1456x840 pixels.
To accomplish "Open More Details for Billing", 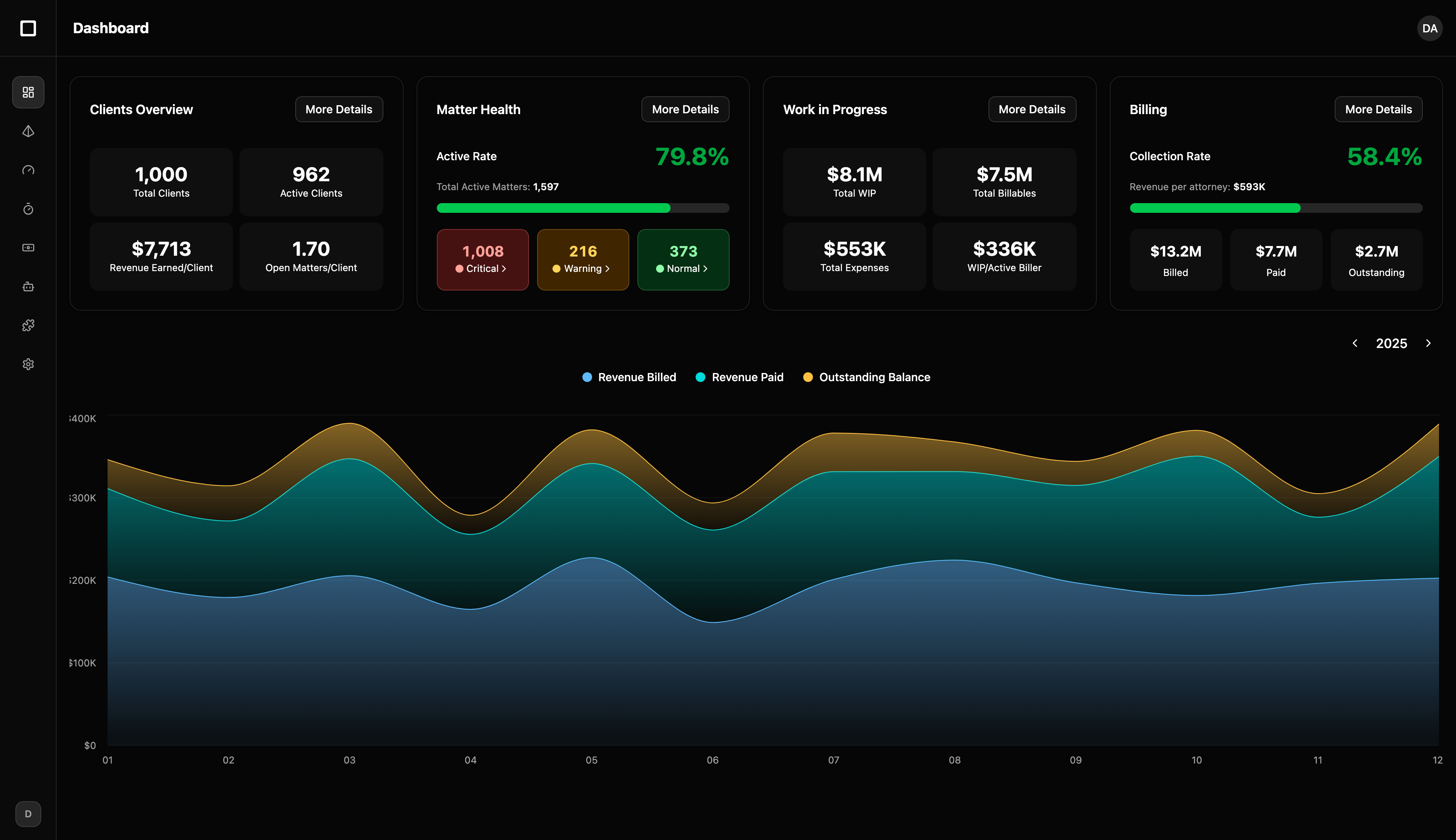I will click(x=1378, y=109).
